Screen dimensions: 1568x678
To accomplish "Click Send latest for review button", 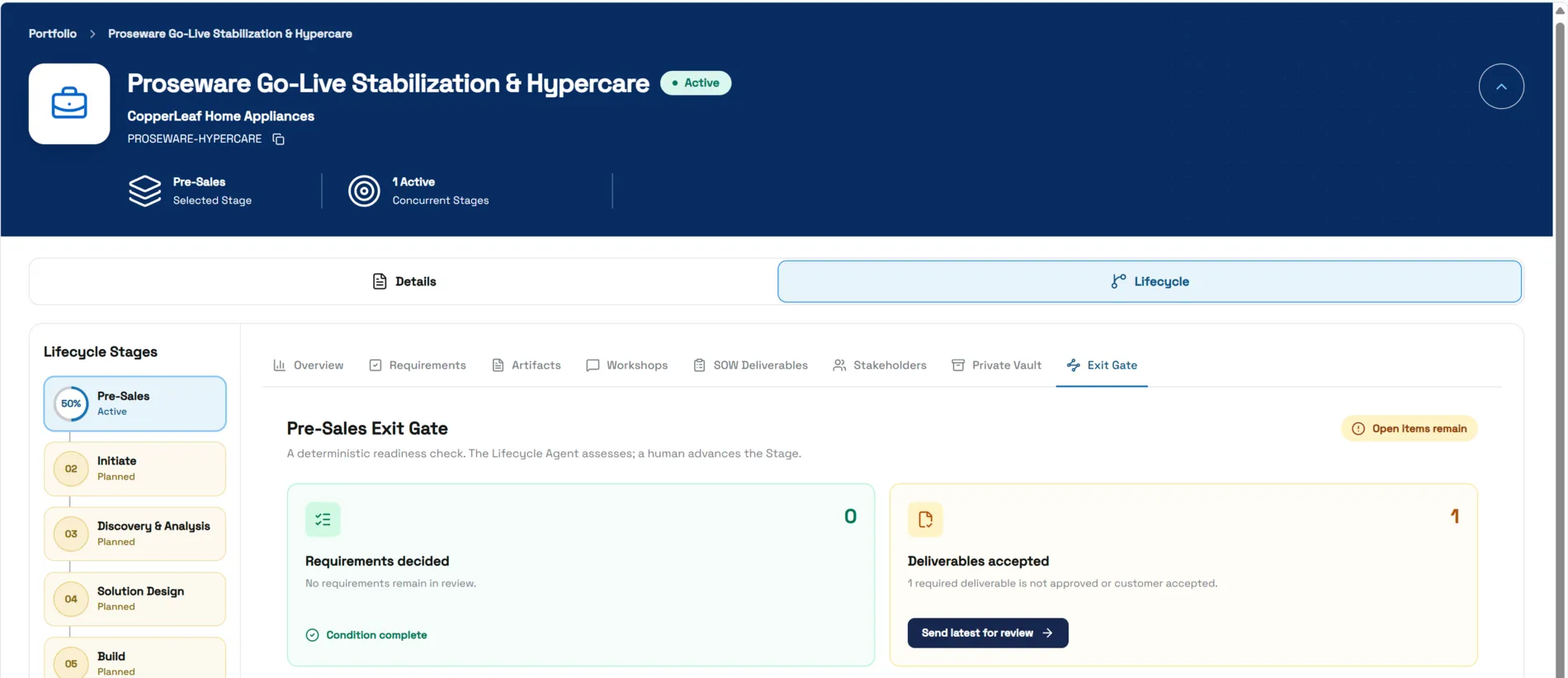I will tap(988, 633).
